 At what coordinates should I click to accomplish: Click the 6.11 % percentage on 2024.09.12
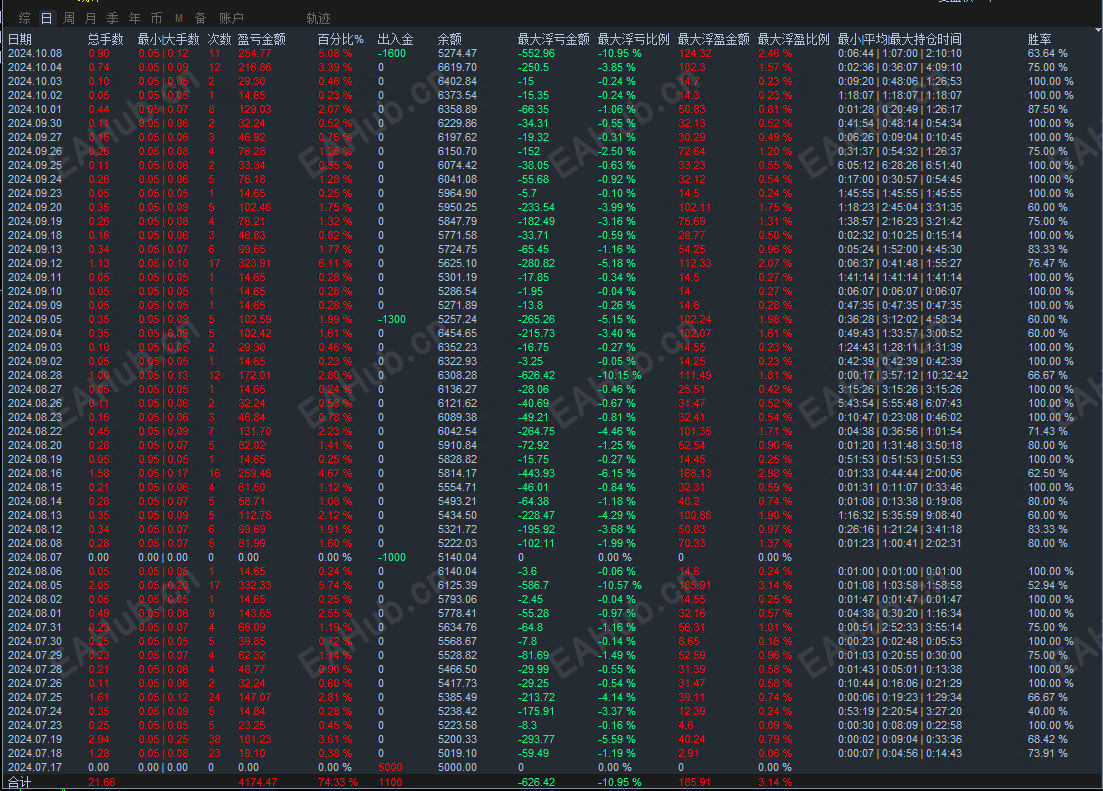tap(336, 263)
